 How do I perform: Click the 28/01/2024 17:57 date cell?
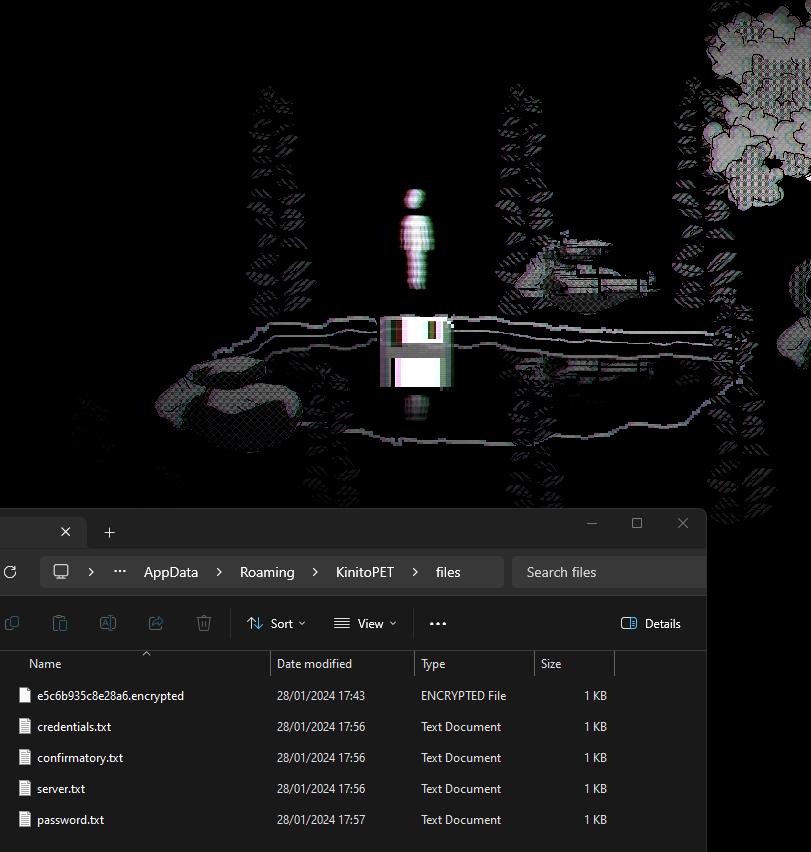point(320,819)
